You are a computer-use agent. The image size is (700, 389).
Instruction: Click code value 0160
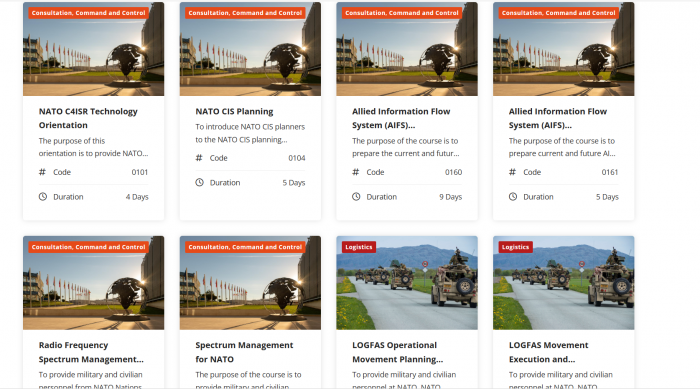[x=453, y=172]
